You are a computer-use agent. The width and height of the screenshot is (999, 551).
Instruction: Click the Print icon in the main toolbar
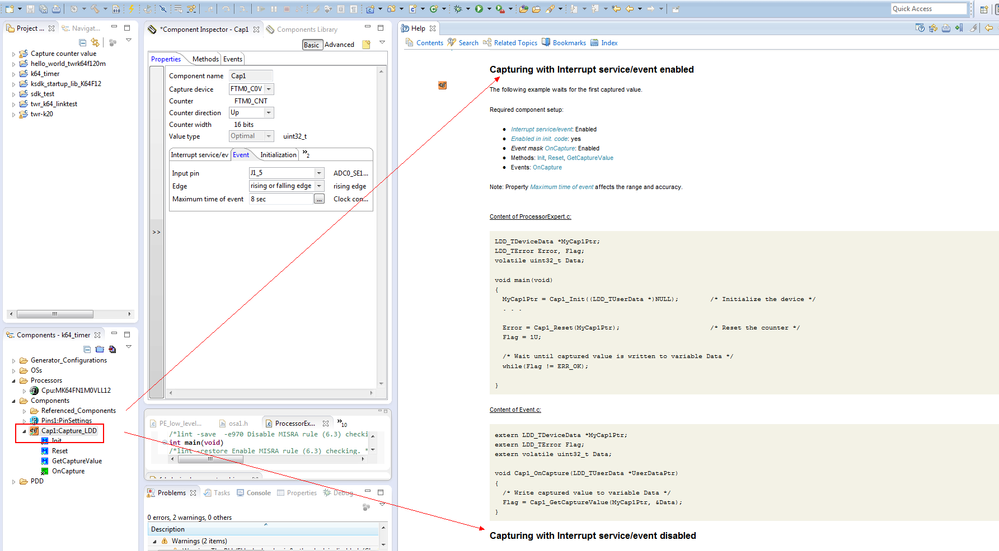click(x=56, y=9)
